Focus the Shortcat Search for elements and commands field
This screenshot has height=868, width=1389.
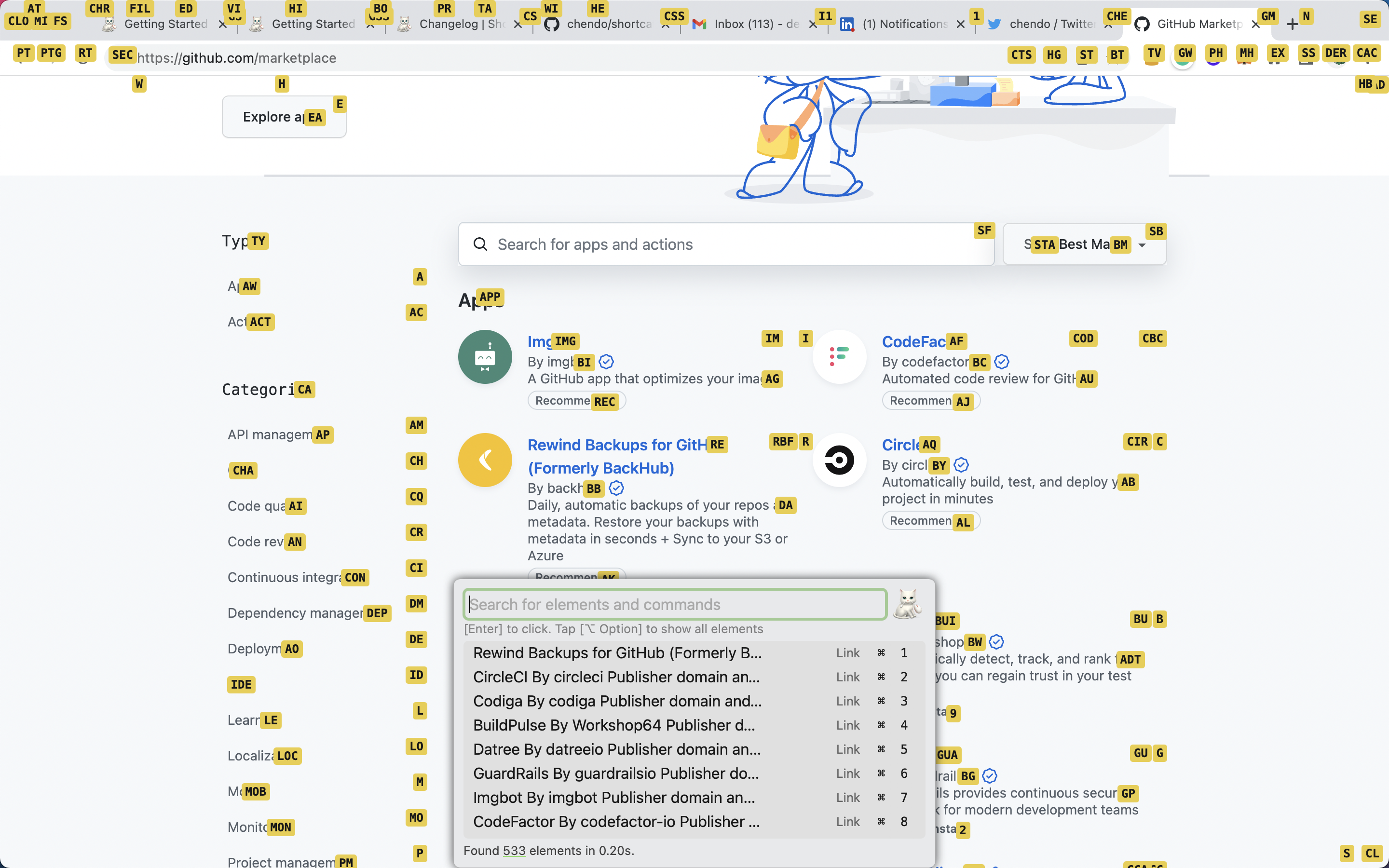coord(675,604)
